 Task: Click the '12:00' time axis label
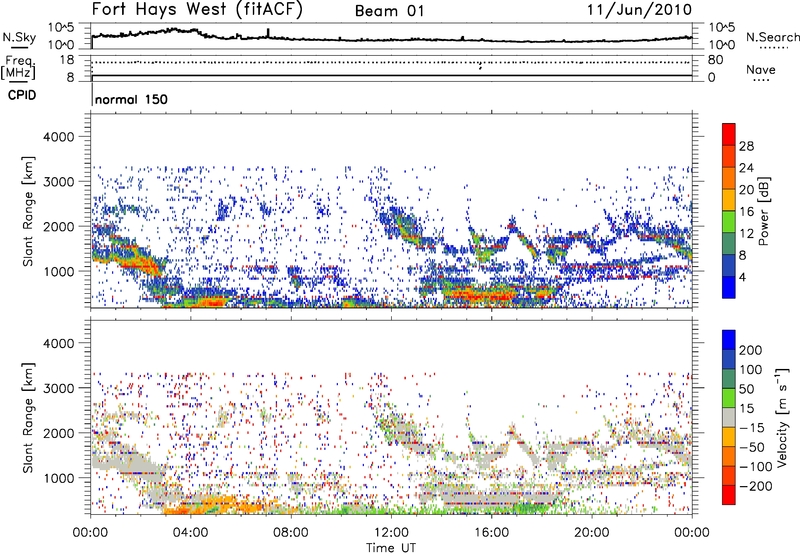(x=391, y=533)
